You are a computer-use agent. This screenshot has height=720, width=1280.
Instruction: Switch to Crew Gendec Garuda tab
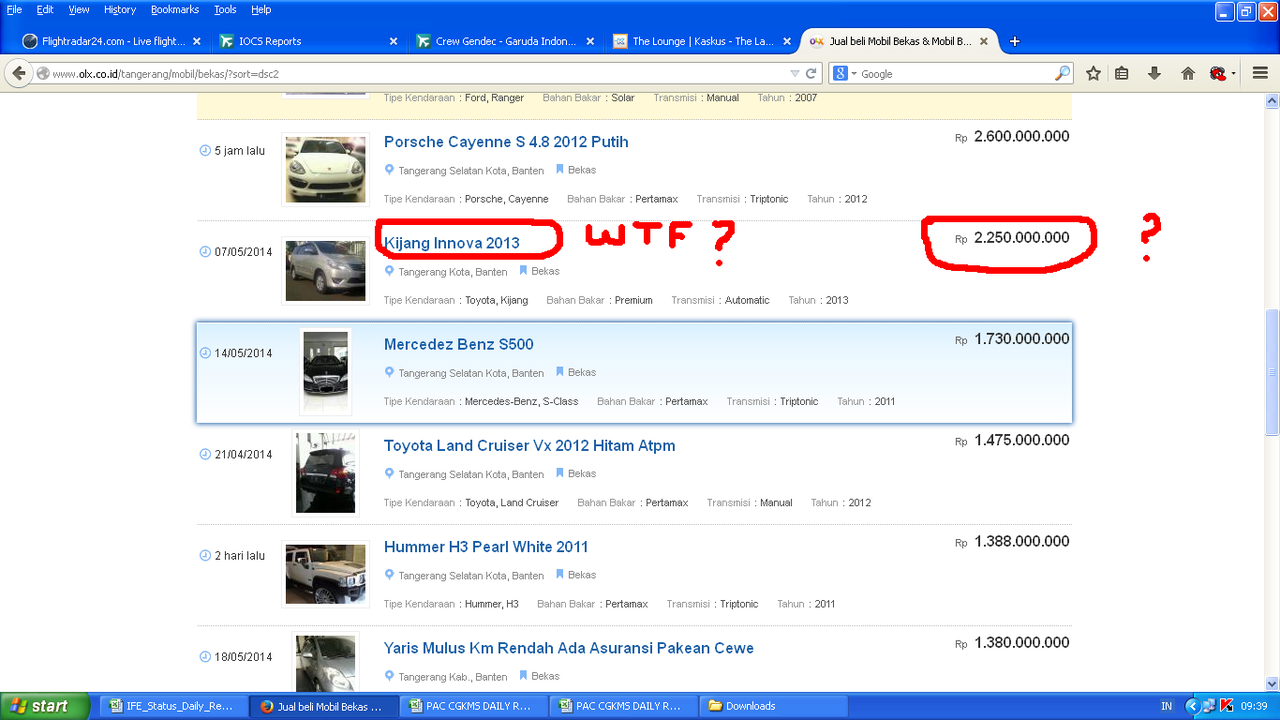(x=504, y=41)
